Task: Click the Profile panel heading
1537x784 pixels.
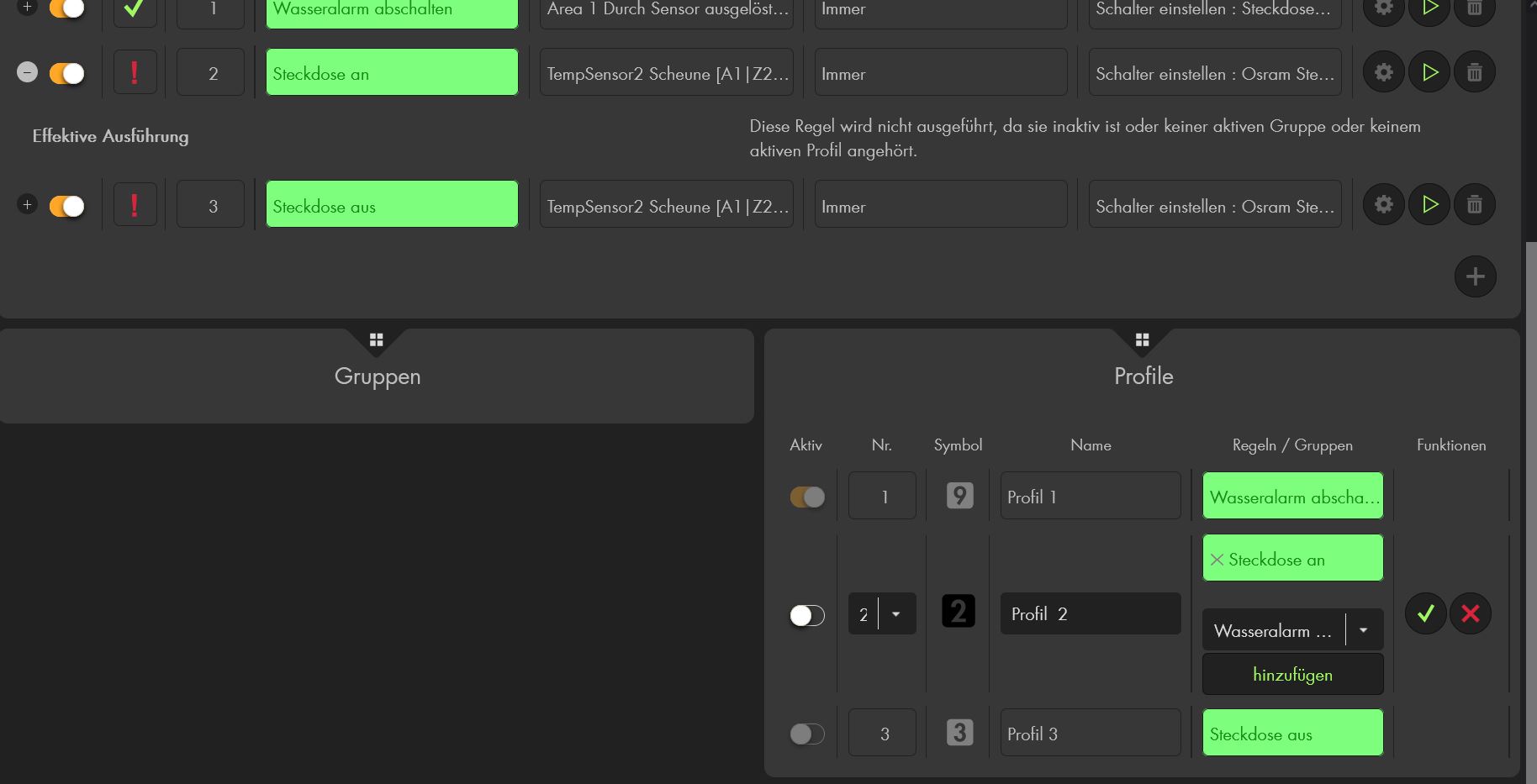Action: tap(1143, 376)
